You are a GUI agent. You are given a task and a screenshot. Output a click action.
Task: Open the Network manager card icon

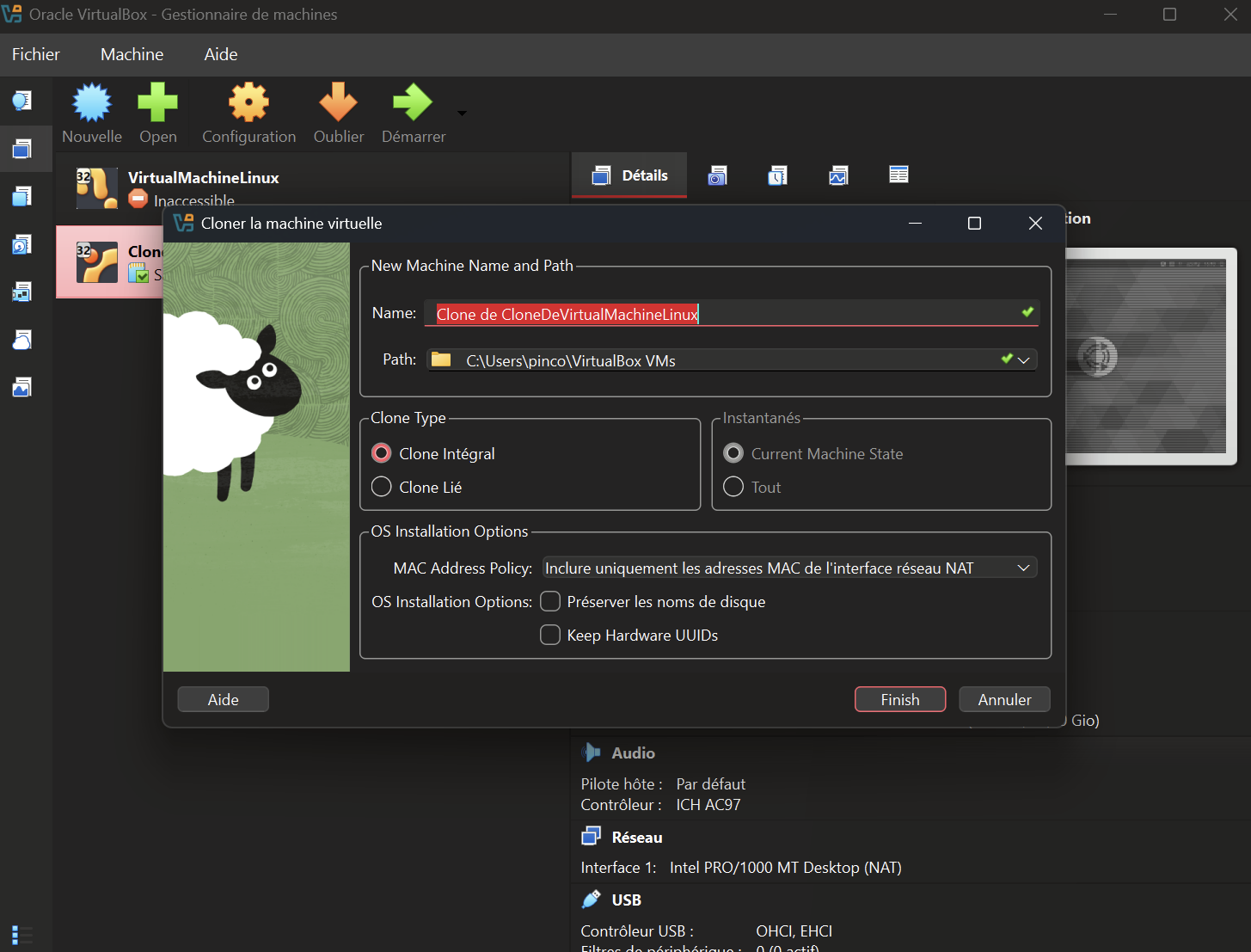(21, 292)
